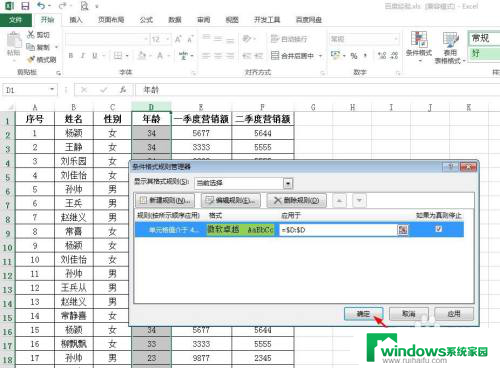Open the Conditional Formatting menu

(419, 47)
